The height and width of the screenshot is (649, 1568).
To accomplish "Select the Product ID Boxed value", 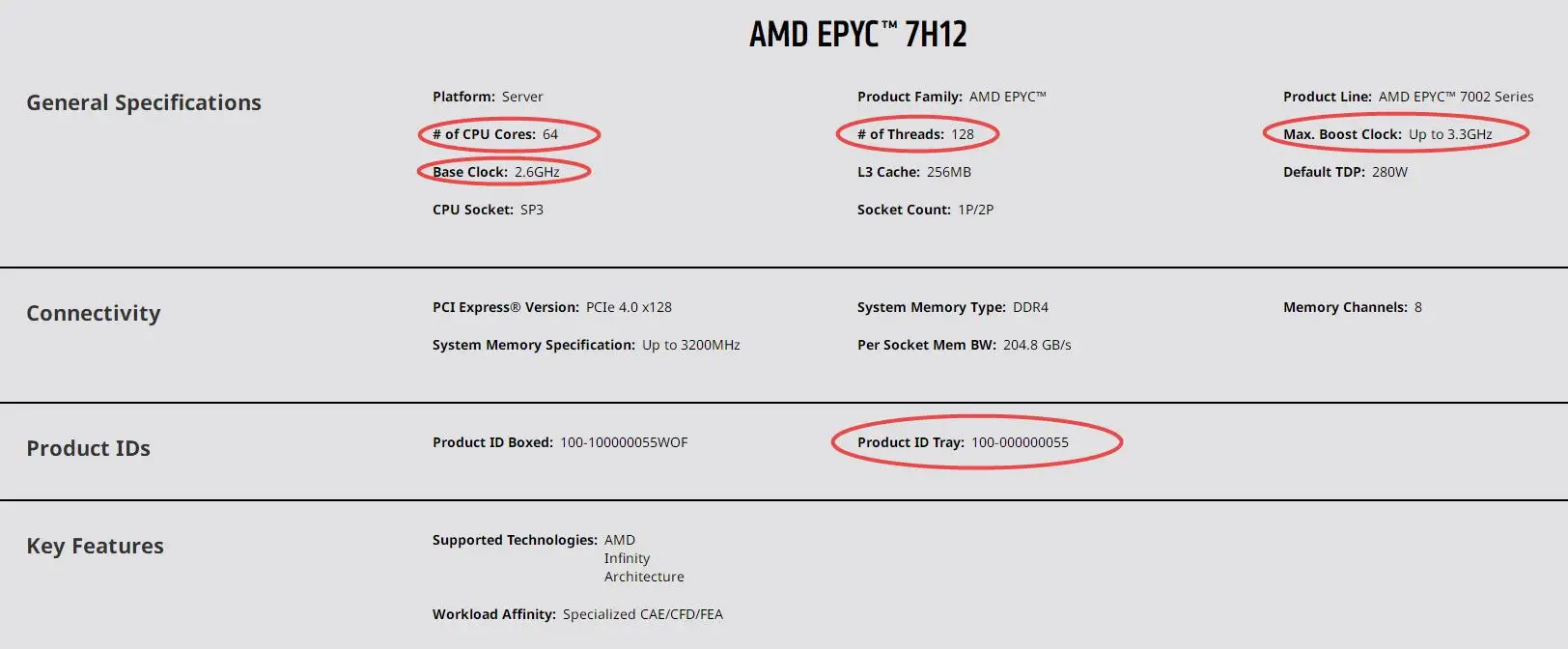I will coord(624,442).
